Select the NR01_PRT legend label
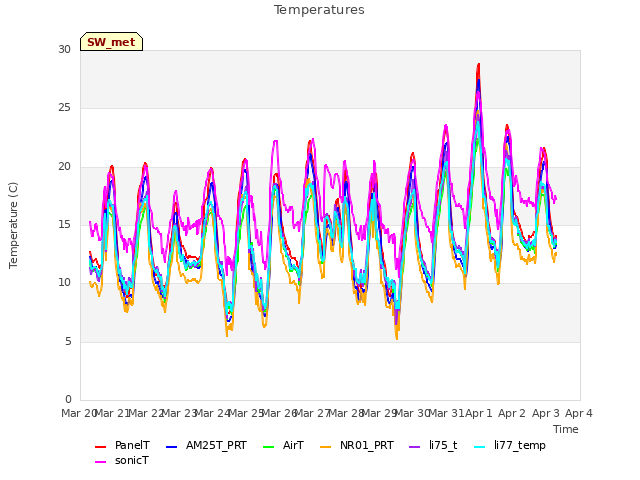 click(367, 445)
